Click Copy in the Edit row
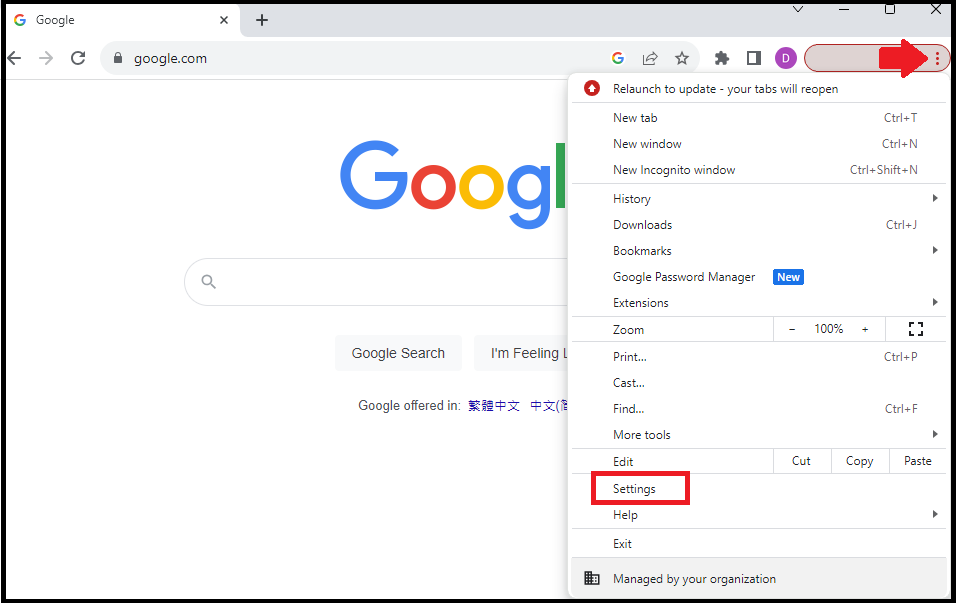This screenshot has height=603, width=956. (x=860, y=461)
